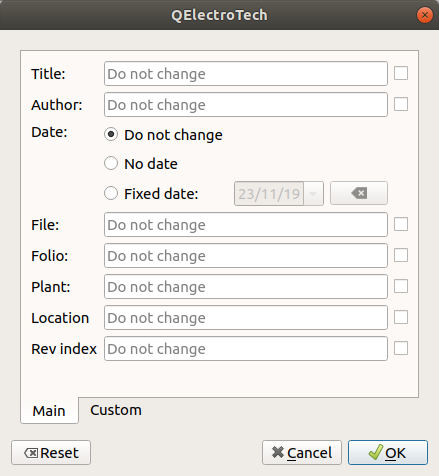Enable the Author field checkbox
Viewport: 439px width, 476px height.
point(401,104)
